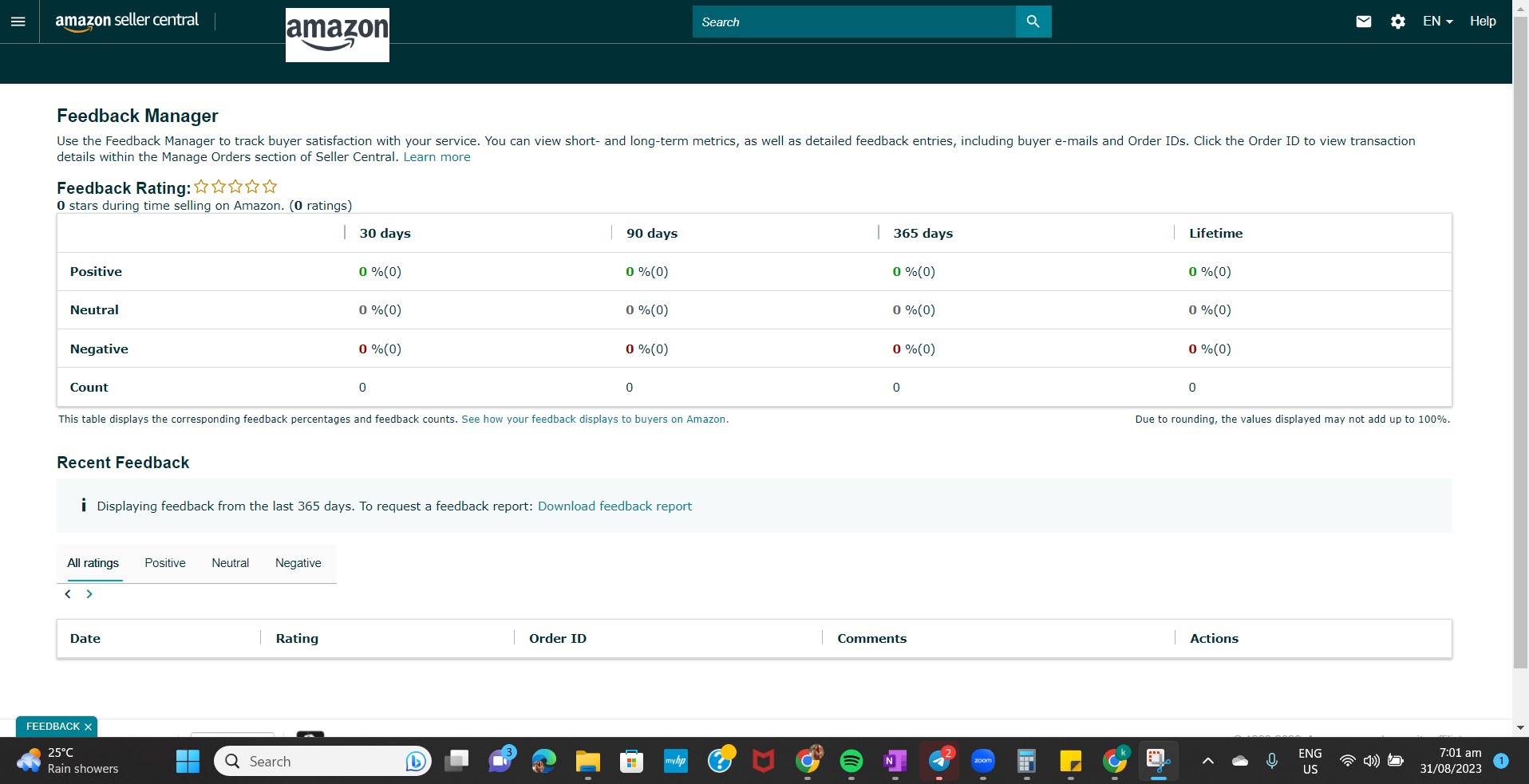Switch to the Negative tab

coord(298,563)
